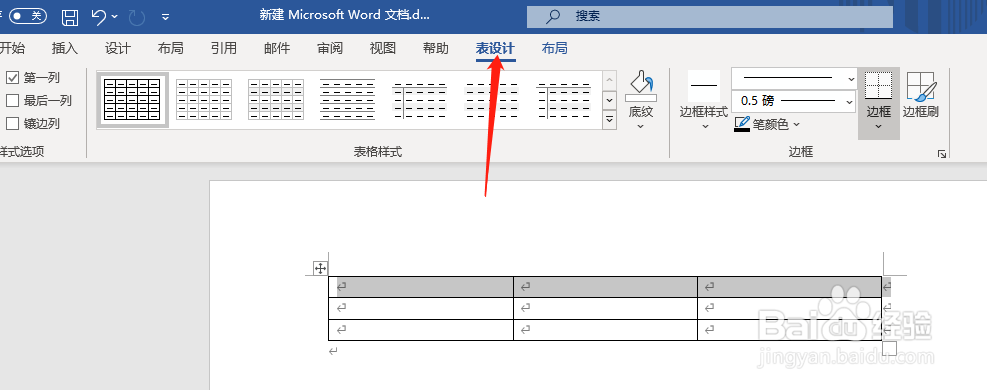
Task: Open the 设计 ribbon tab
Action: coord(118,48)
